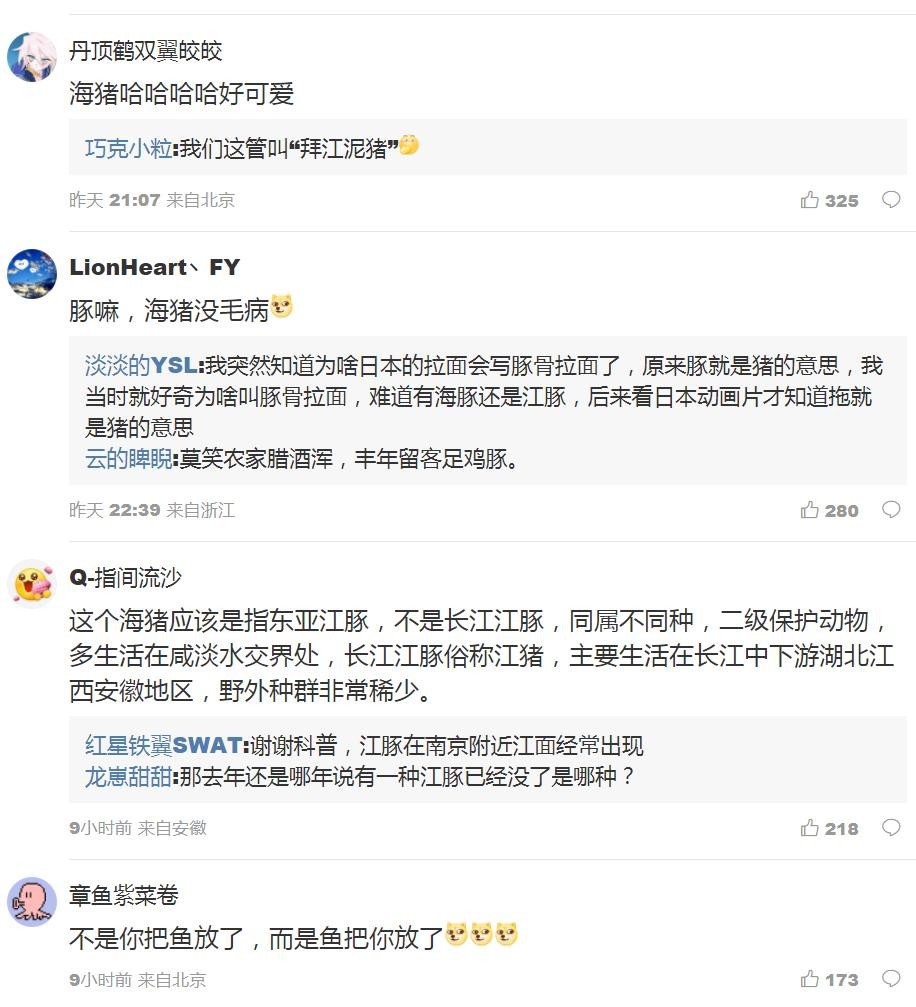Viewport: 916px width, 1007px height.
Task: Open 红星铁翼SWAT's profile link
Action: point(164,745)
